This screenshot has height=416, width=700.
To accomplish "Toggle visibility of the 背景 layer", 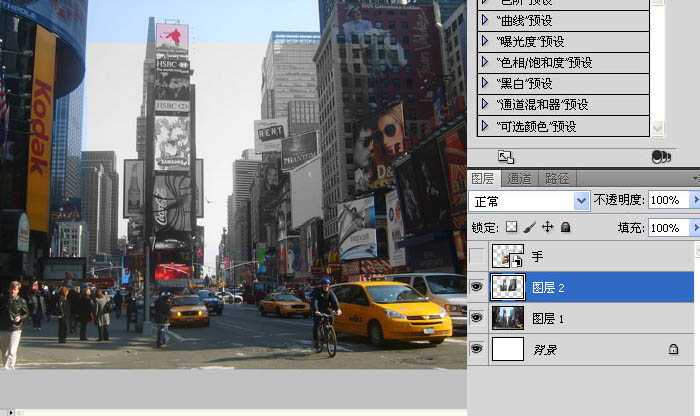I will pos(477,349).
